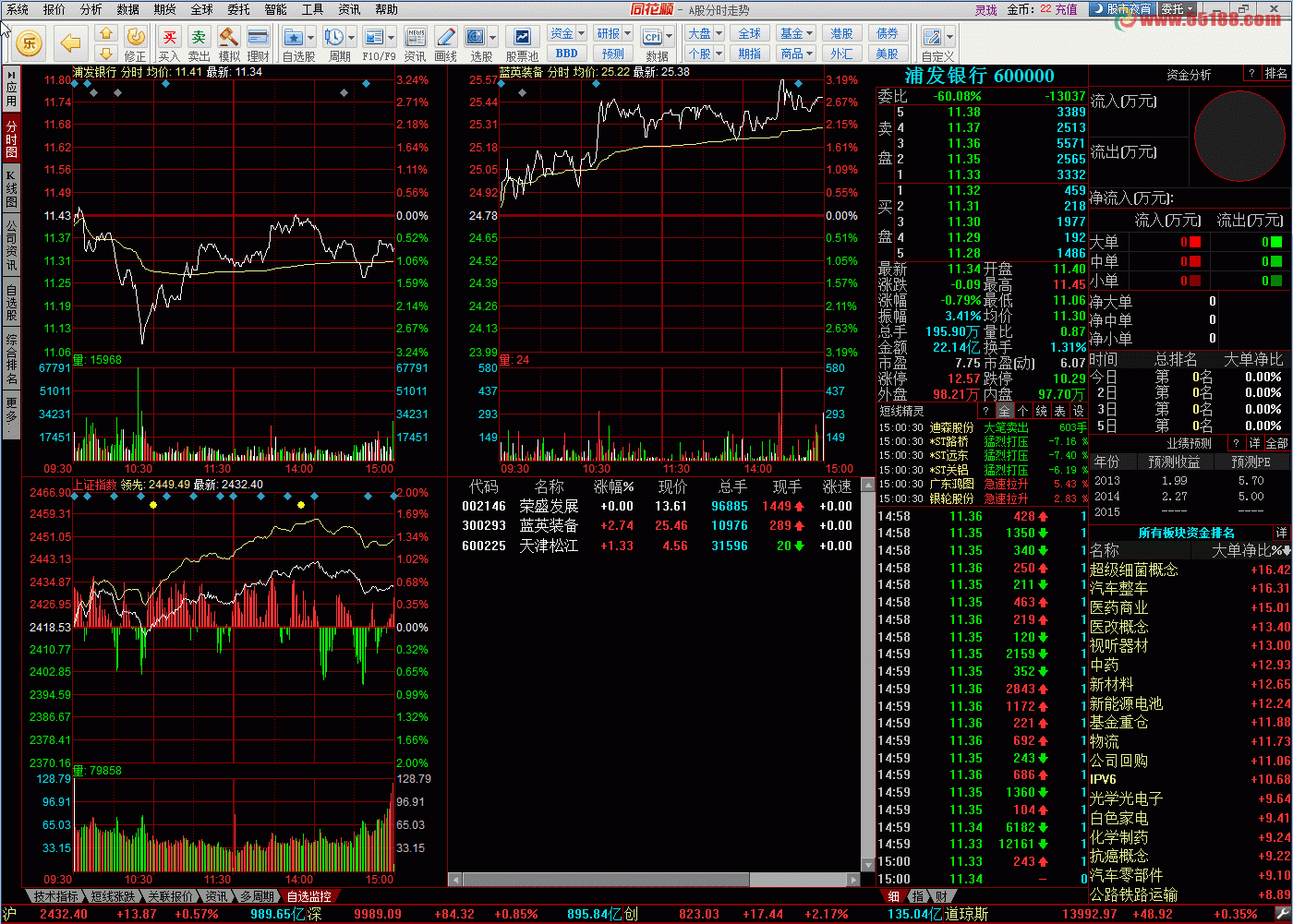Click the 预测 button
1293x924 pixels.
[x=613, y=54]
